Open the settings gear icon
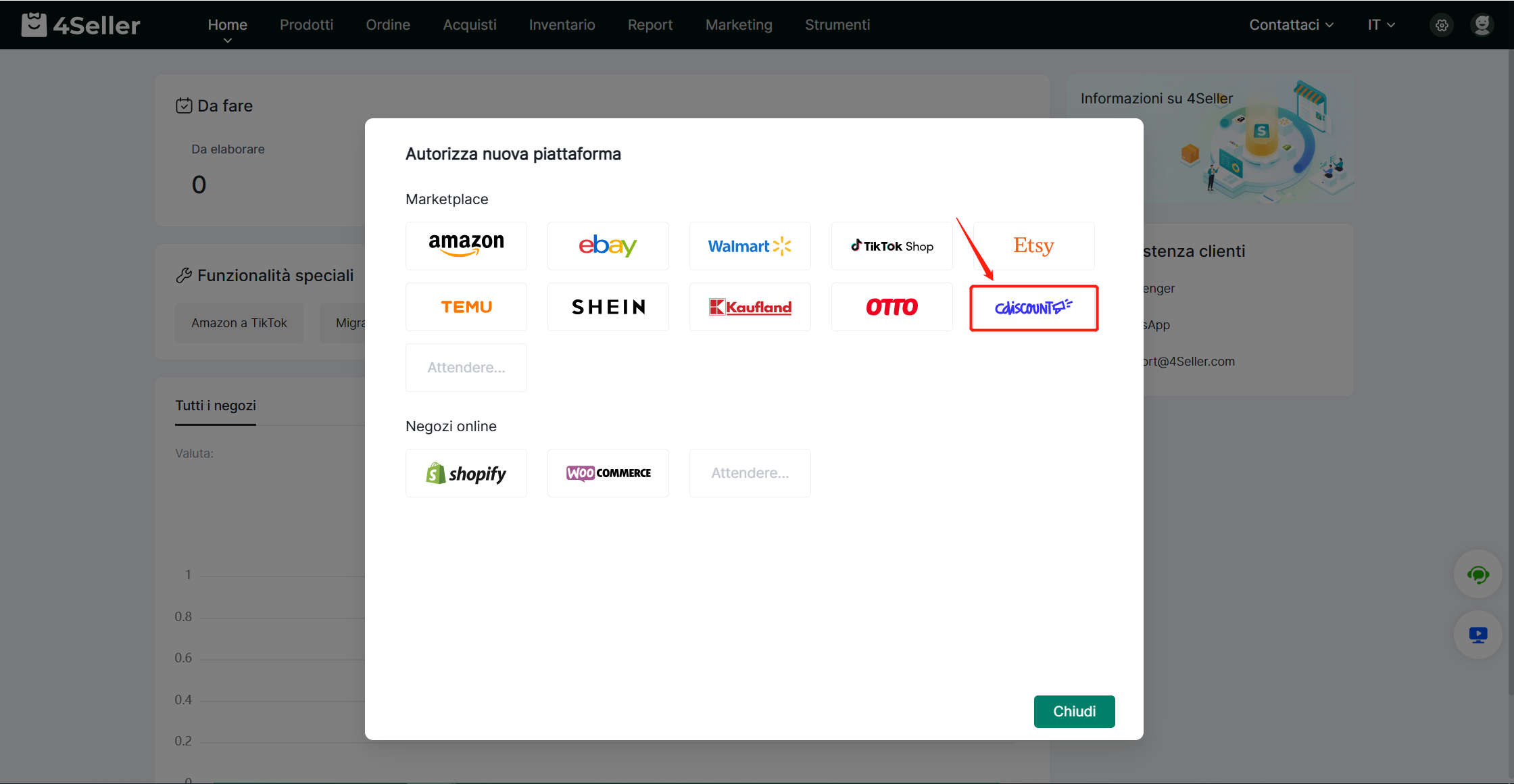Viewport: 1514px width, 784px height. pyautogui.click(x=1442, y=25)
